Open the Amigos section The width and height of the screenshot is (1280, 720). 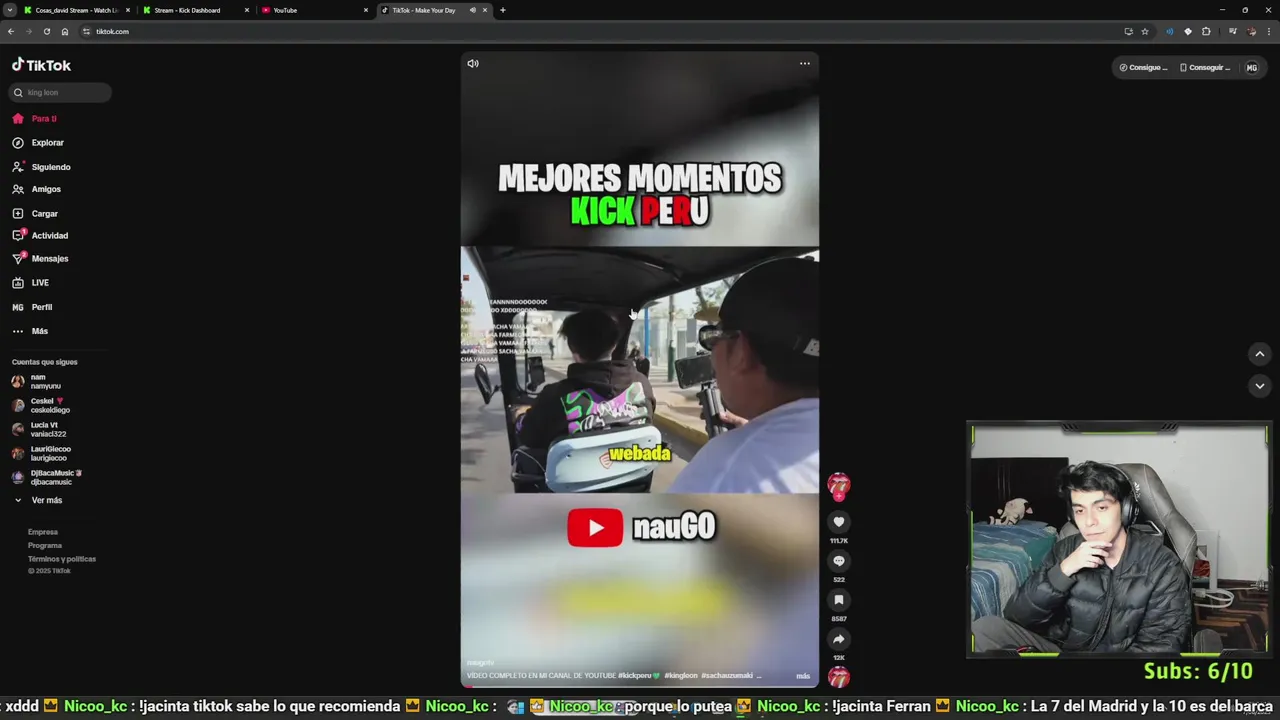tap(37, 189)
